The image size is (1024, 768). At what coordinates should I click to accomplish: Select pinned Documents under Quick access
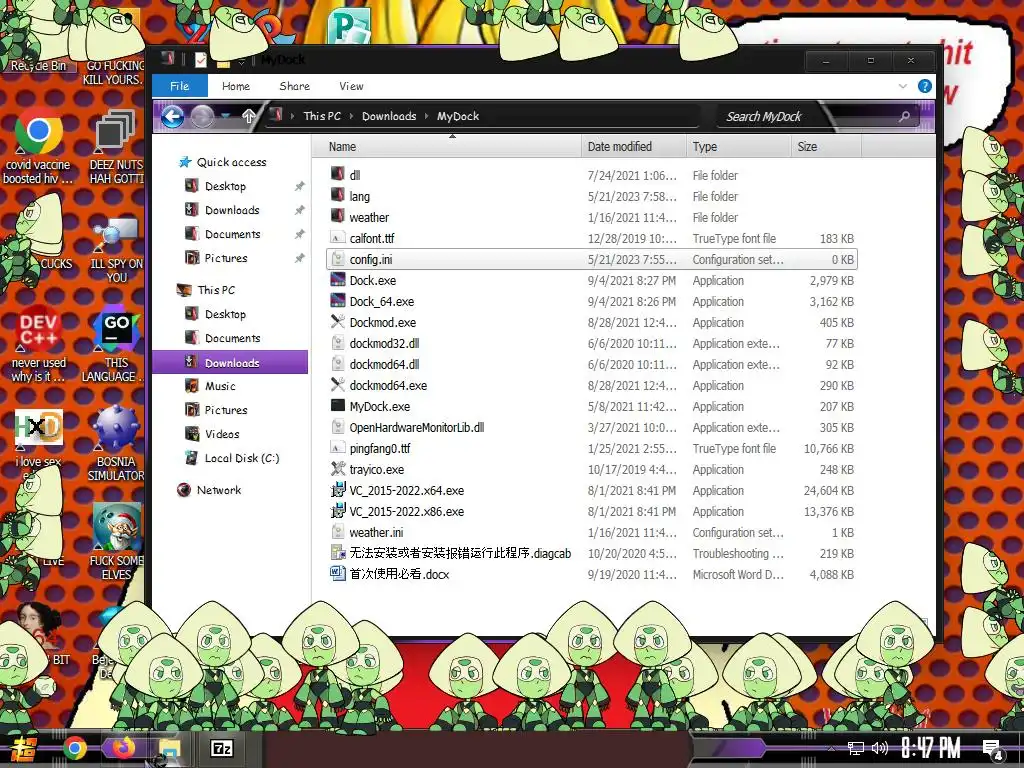232,234
